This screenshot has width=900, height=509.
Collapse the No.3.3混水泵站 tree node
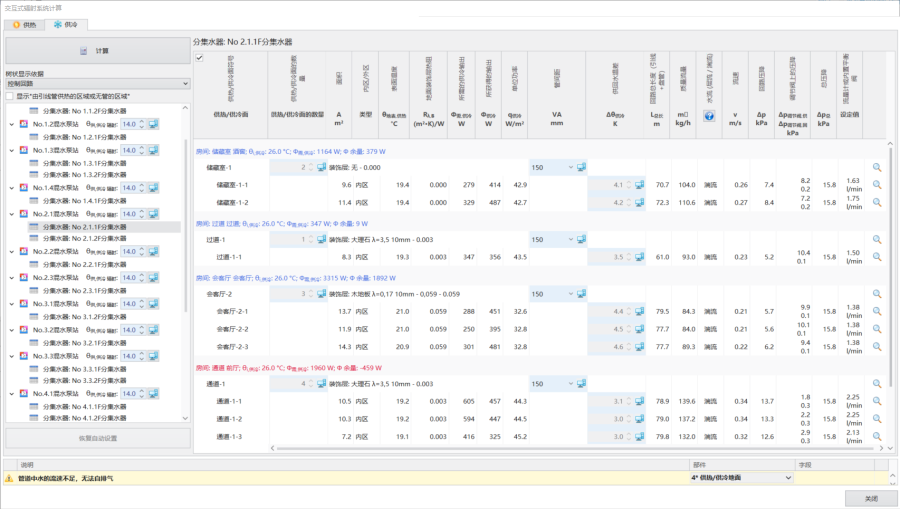(x=11, y=356)
